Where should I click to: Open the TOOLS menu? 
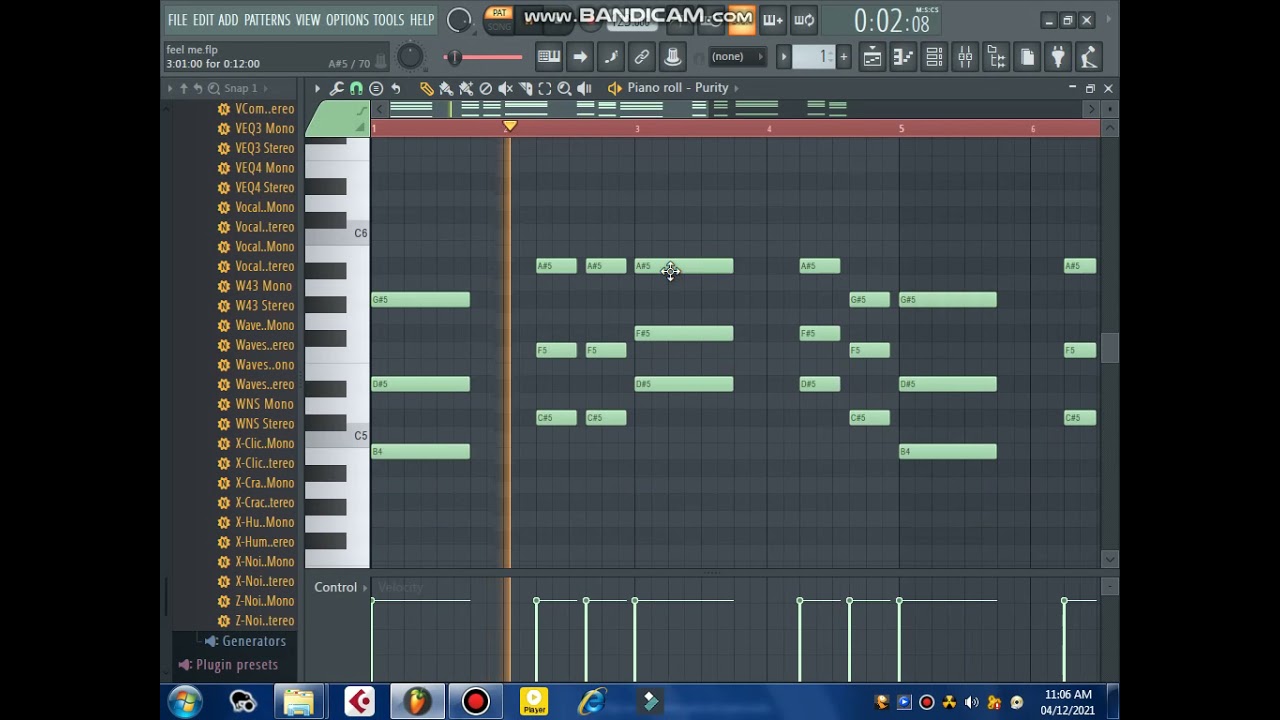pos(389,20)
